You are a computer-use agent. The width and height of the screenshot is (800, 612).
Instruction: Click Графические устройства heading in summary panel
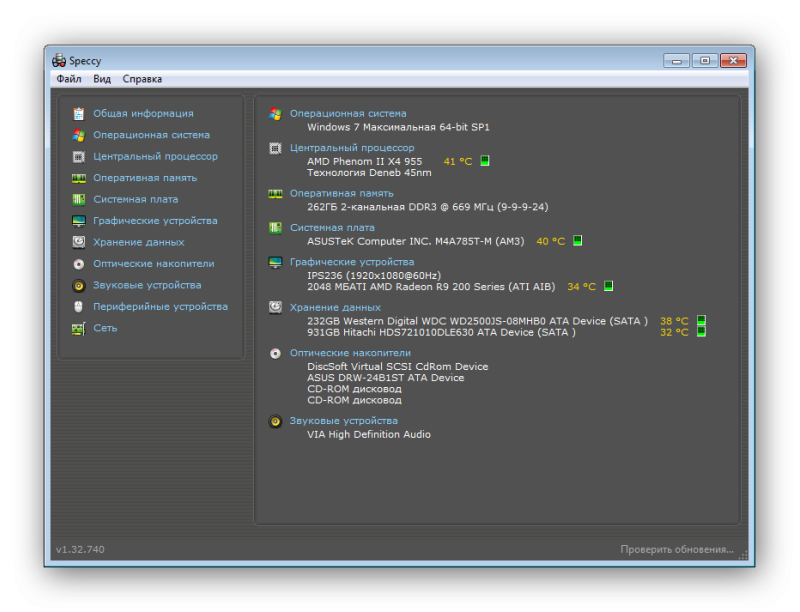pos(352,262)
